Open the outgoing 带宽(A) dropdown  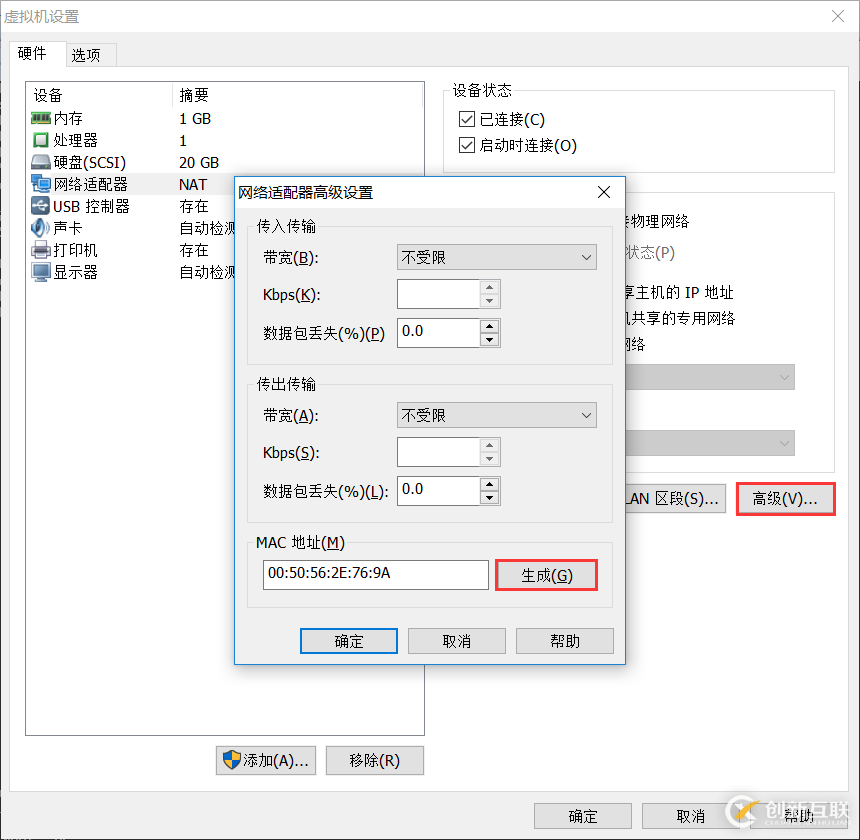[496, 415]
